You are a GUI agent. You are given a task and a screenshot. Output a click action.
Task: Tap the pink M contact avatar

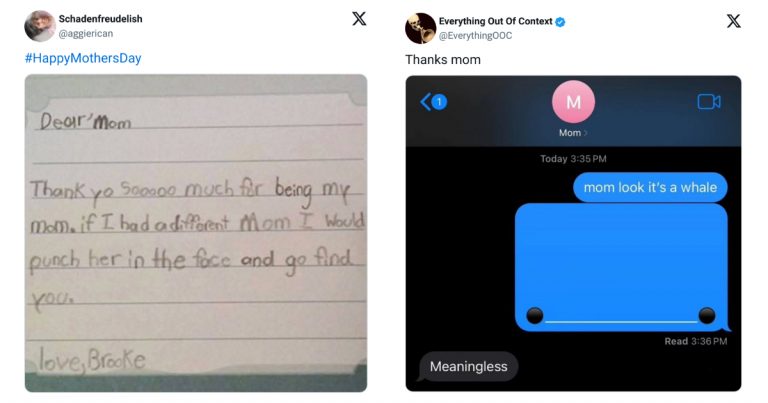pyautogui.click(x=573, y=102)
